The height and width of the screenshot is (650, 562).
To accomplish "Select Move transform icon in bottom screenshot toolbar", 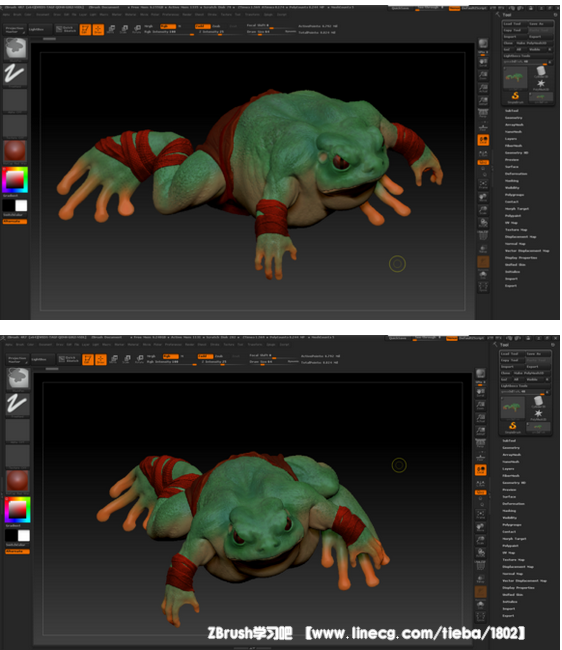I will (114, 359).
